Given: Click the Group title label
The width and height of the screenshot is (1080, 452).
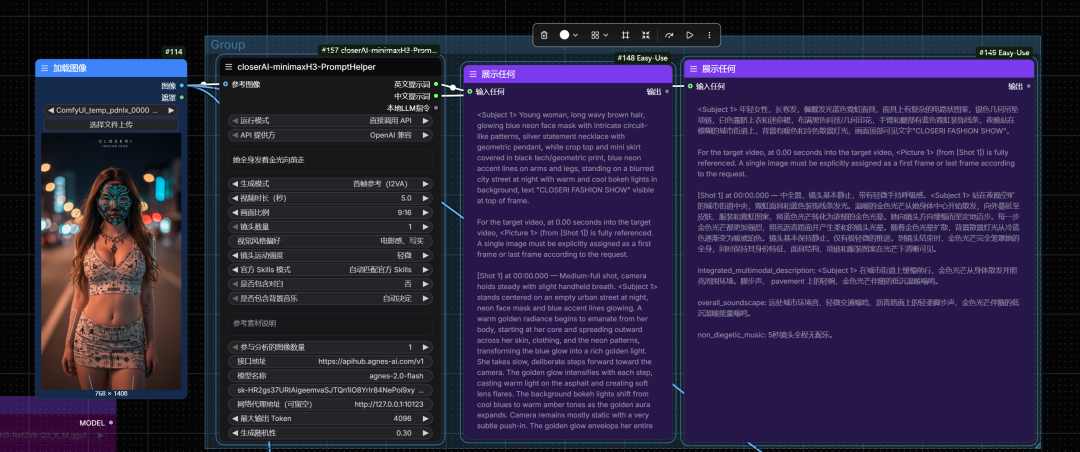Looking at the screenshot, I should (227, 45).
